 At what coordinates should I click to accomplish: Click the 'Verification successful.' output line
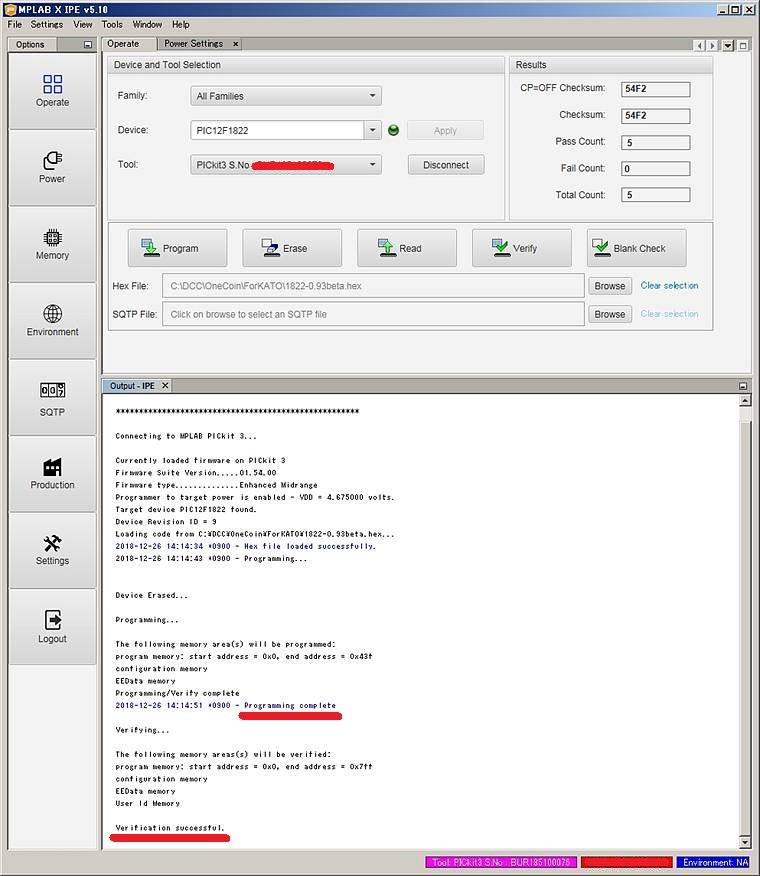[x=170, y=828]
